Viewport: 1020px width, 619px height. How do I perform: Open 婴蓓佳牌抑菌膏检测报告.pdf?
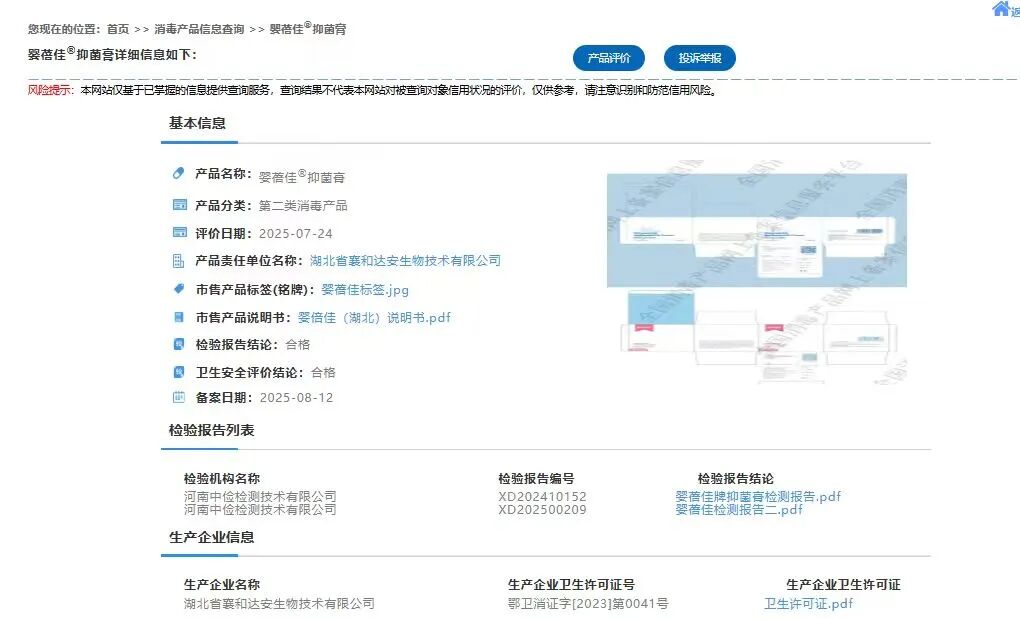[758, 496]
